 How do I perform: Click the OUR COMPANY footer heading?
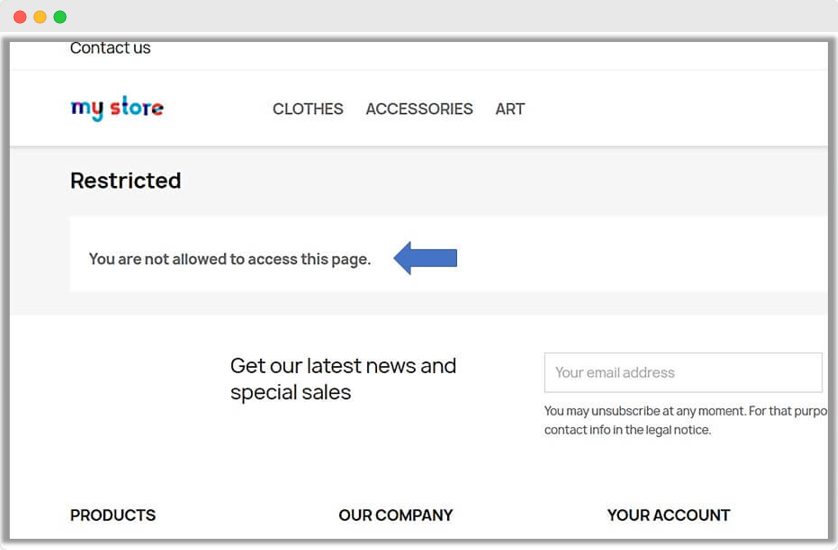(x=396, y=515)
